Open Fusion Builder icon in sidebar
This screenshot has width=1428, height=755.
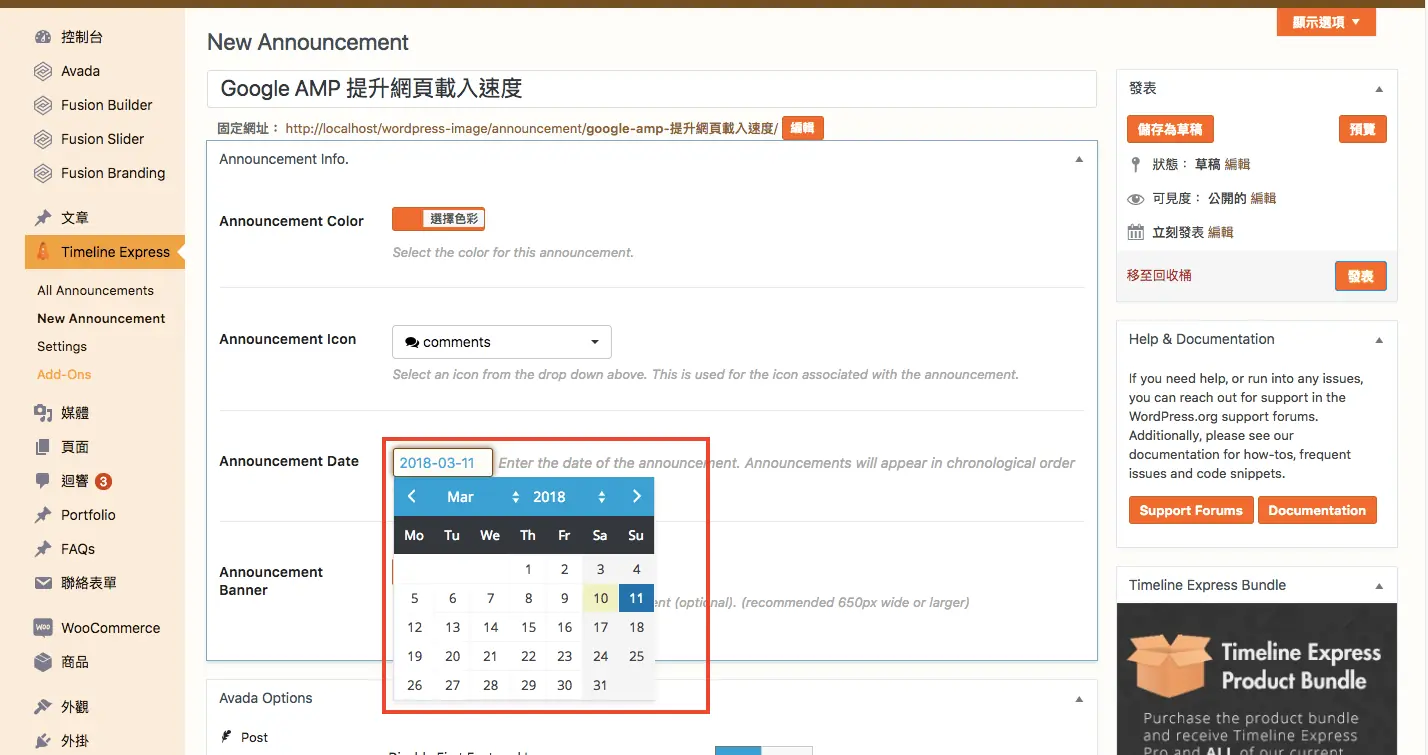(x=43, y=105)
